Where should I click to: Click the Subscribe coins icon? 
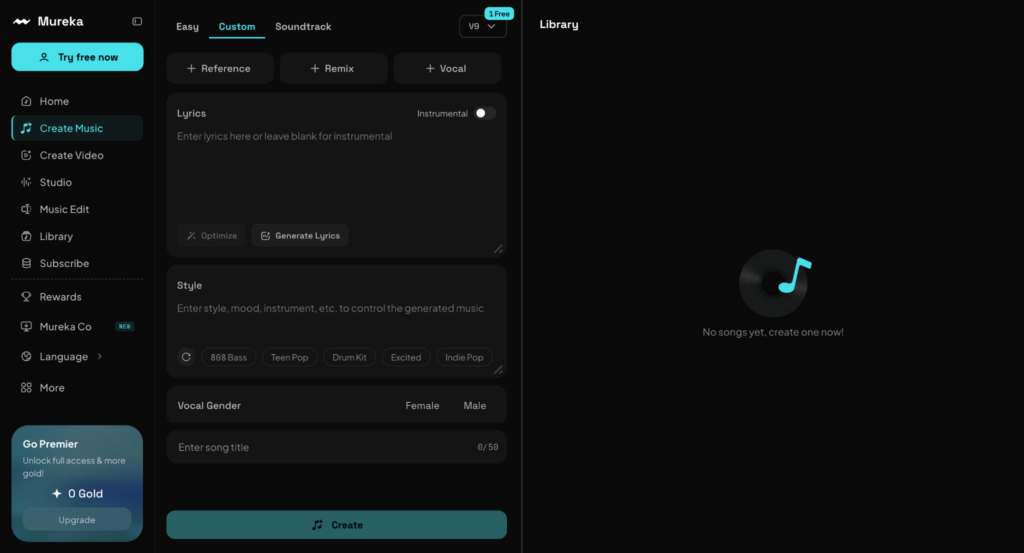pyautogui.click(x=26, y=263)
